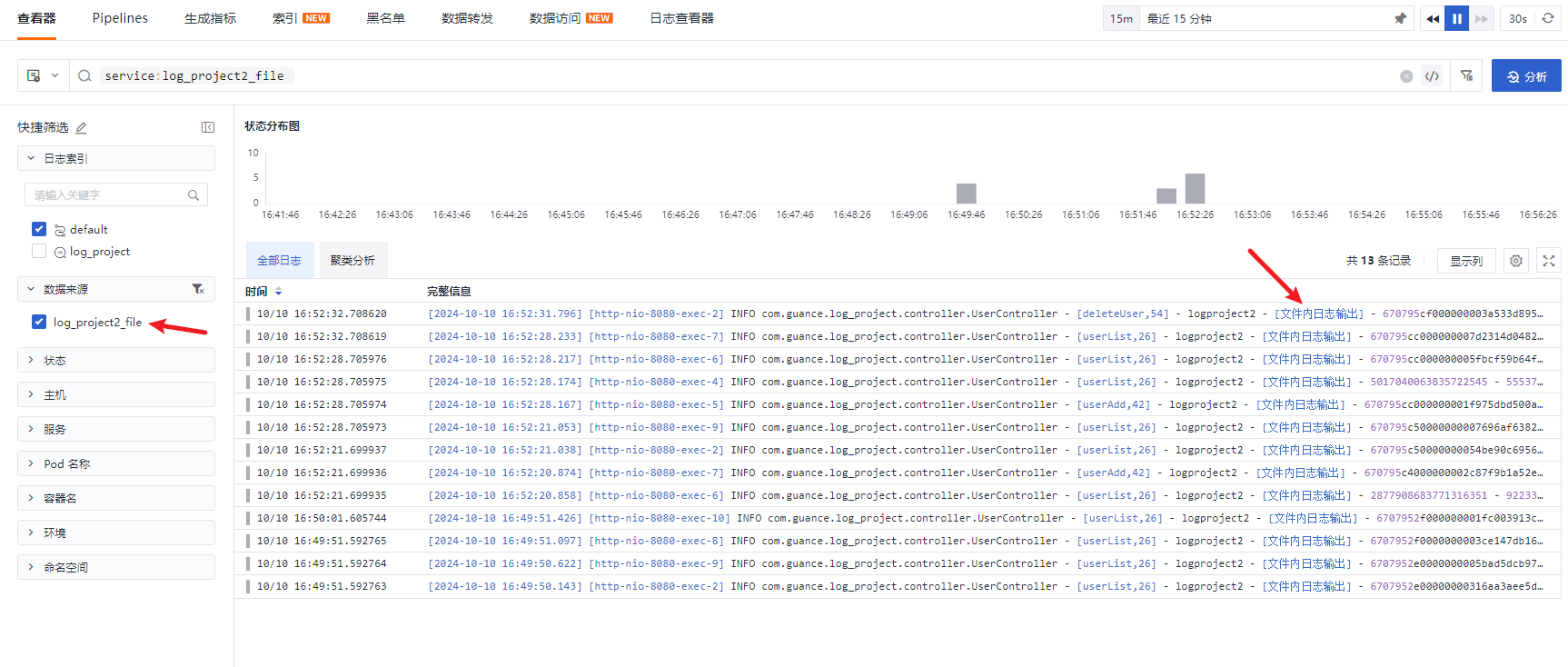The image size is (1568, 667).
Task: Click the 分析 button
Action: (1526, 76)
